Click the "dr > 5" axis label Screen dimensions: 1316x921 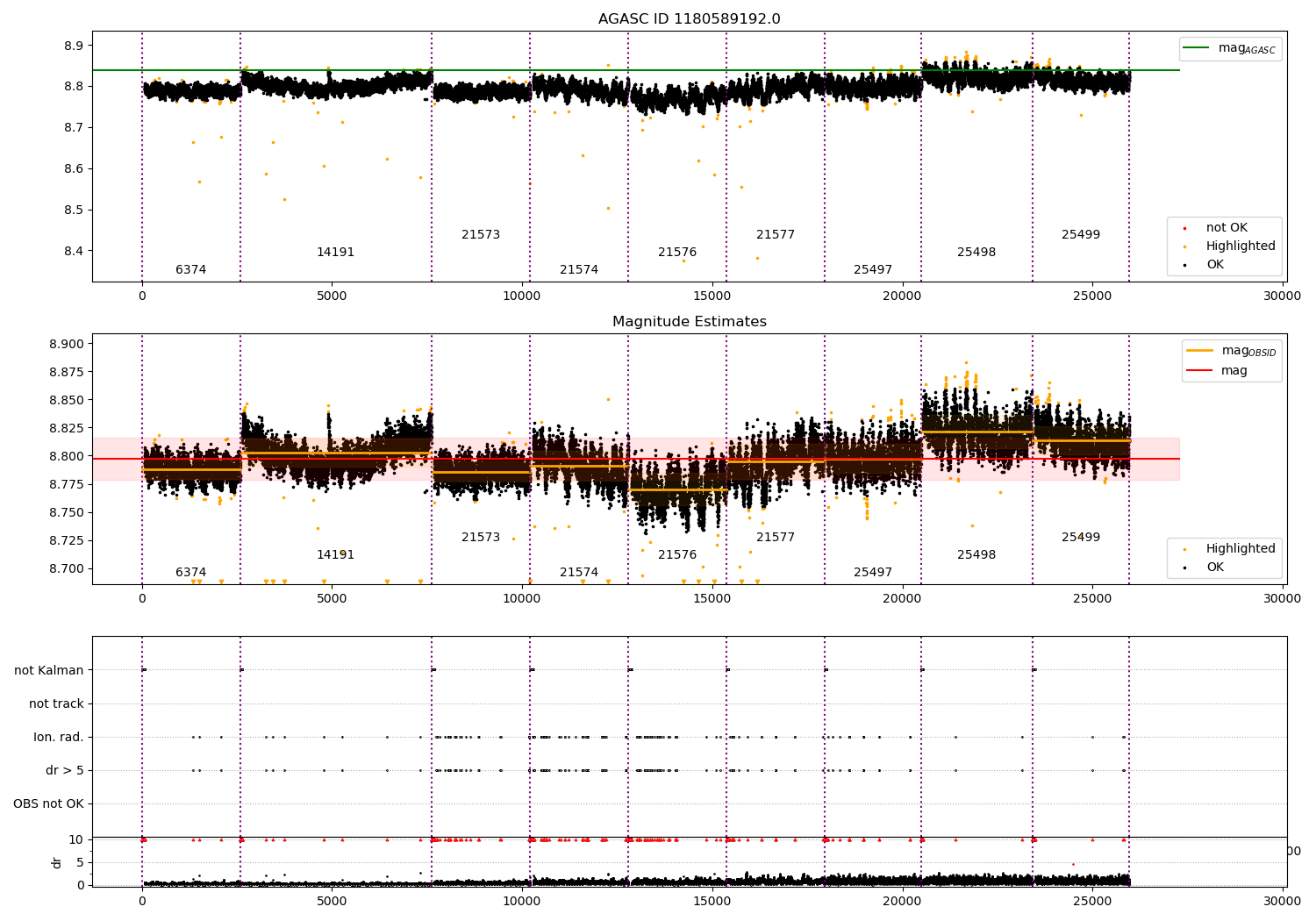[x=65, y=771]
